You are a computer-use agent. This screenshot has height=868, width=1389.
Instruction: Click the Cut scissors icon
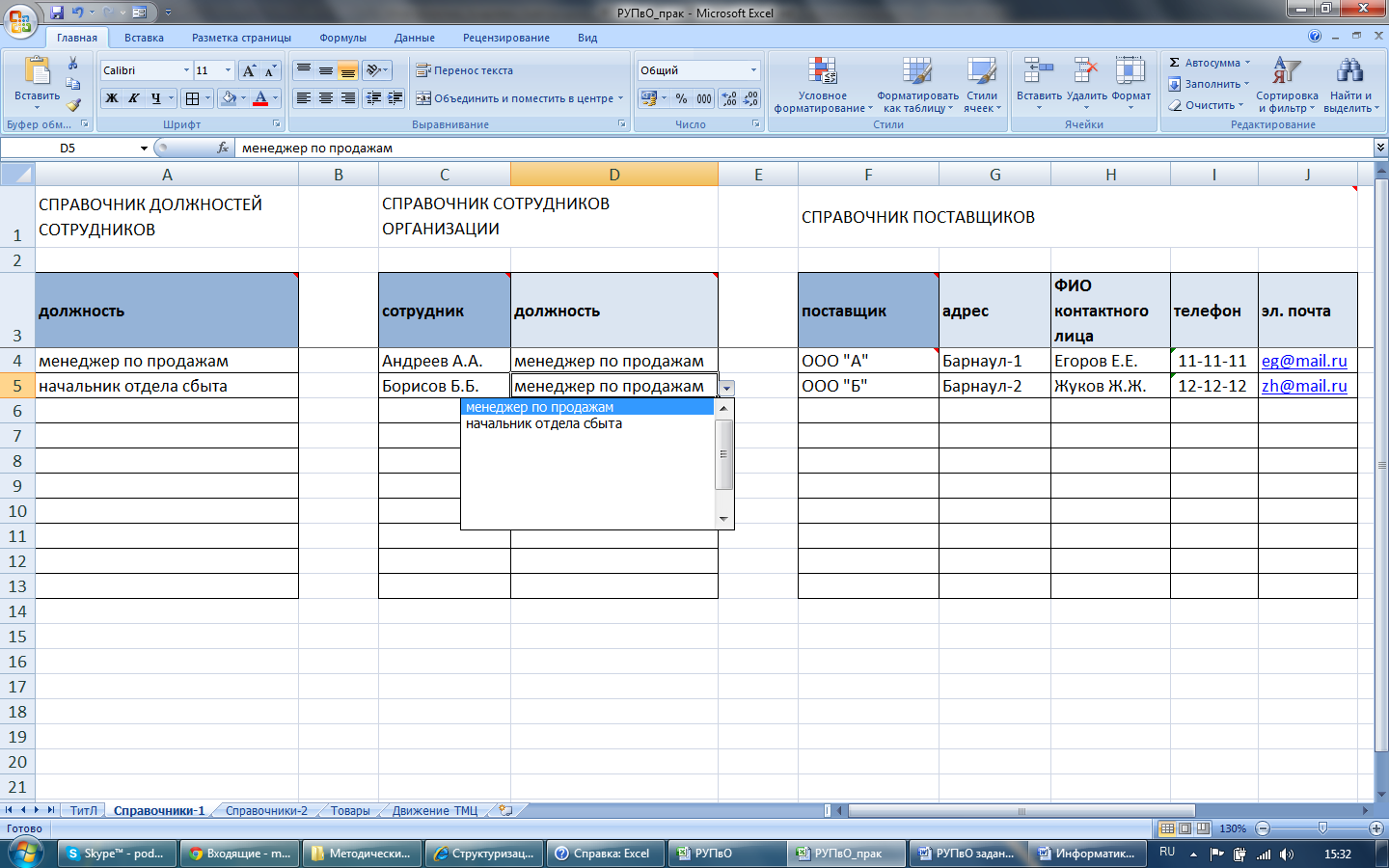pos(72,64)
